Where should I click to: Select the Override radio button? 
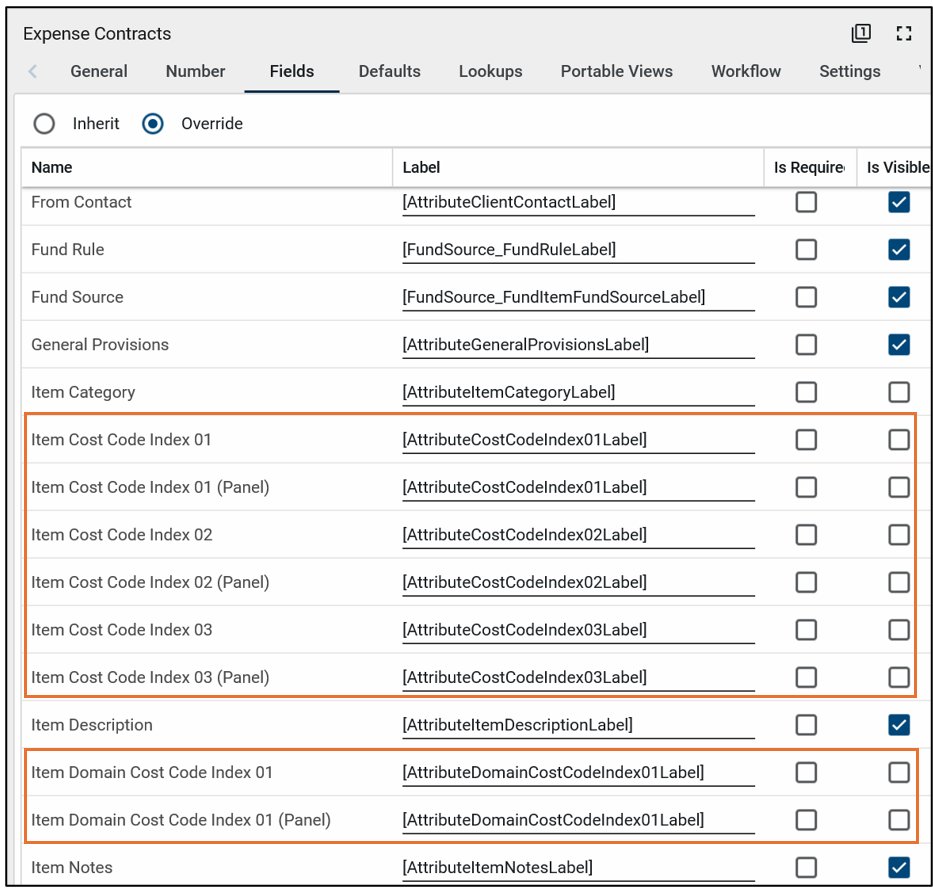[153, 124]
